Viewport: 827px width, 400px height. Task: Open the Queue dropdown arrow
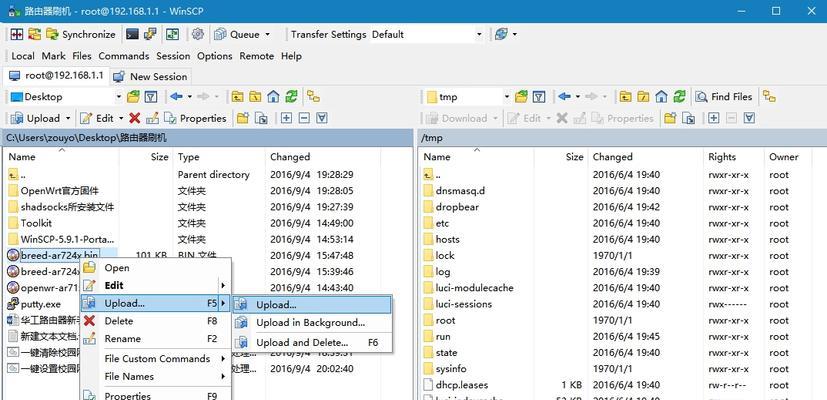[x=267, y=34]
